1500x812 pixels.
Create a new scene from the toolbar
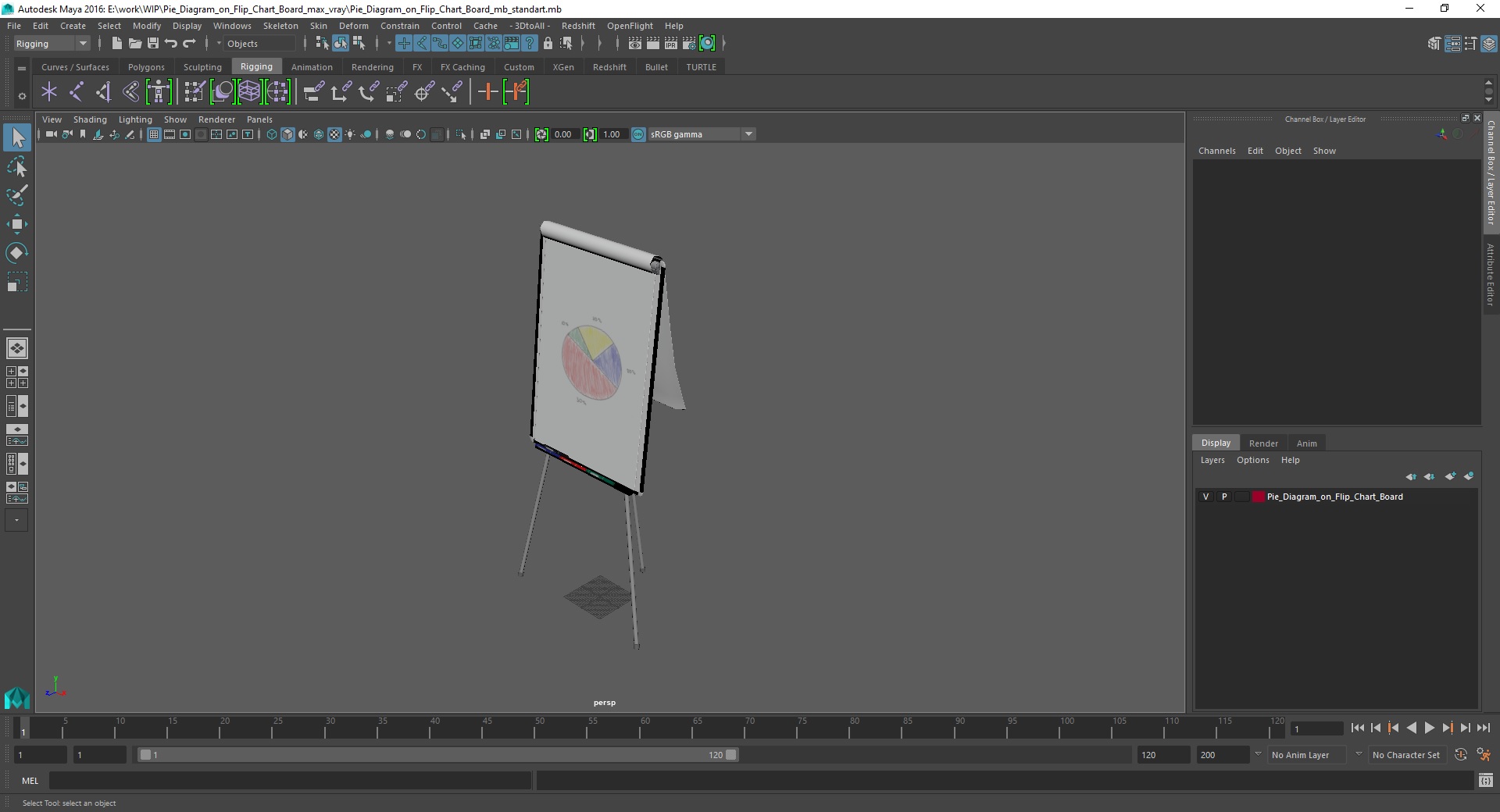click(x=116, y=44)
